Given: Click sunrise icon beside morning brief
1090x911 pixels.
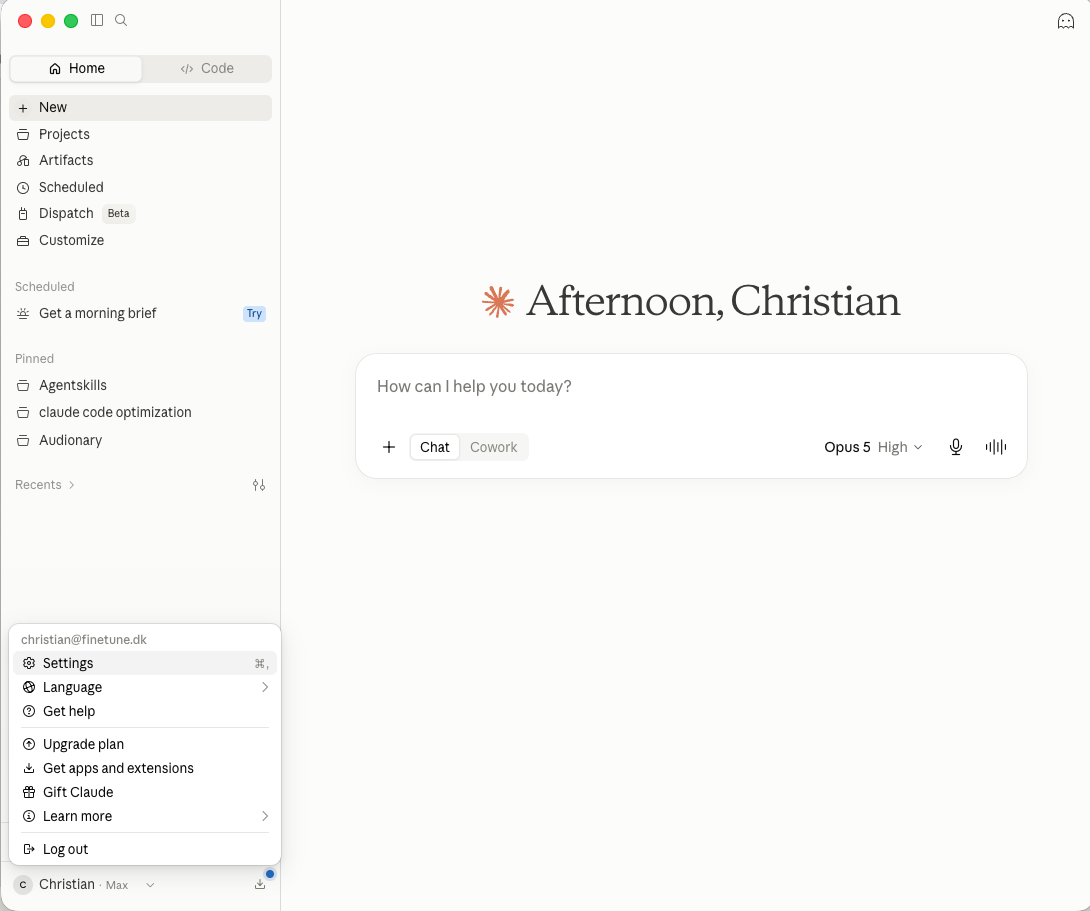Looking at the screenshot, I should pyautogui.click(x=23, y=313).
